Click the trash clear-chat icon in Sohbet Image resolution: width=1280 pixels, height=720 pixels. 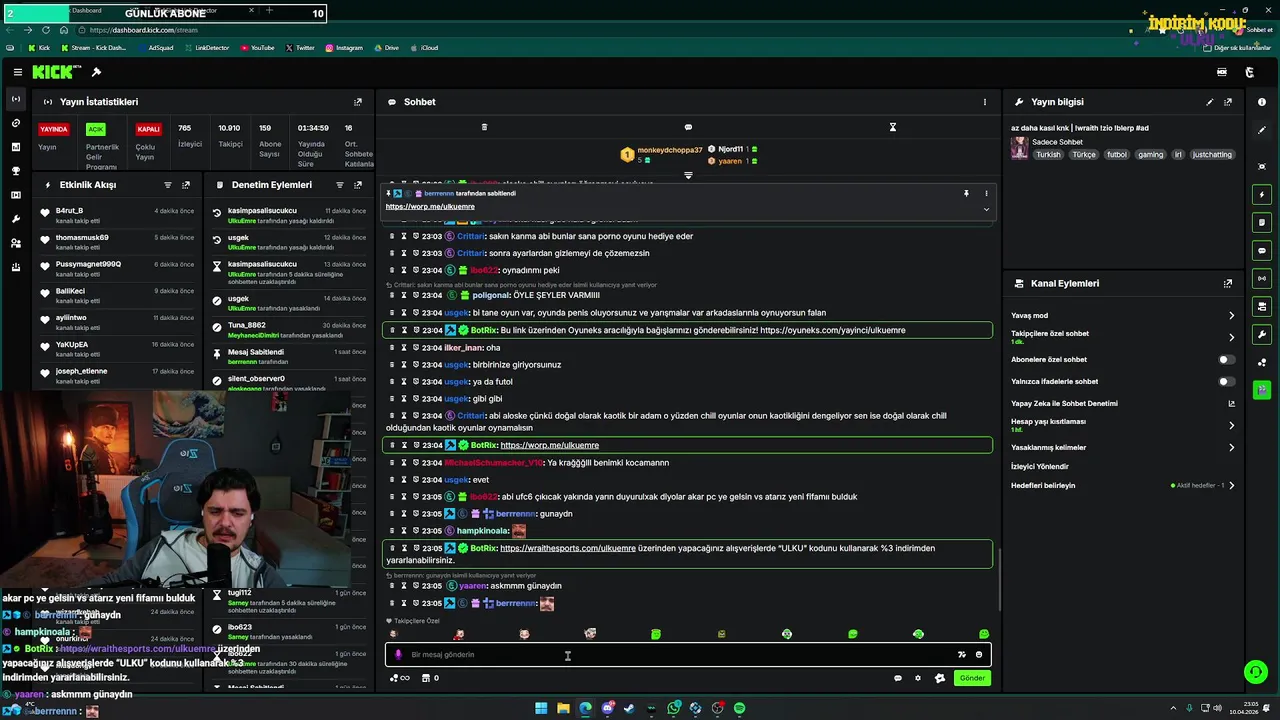tap(484, 127)
